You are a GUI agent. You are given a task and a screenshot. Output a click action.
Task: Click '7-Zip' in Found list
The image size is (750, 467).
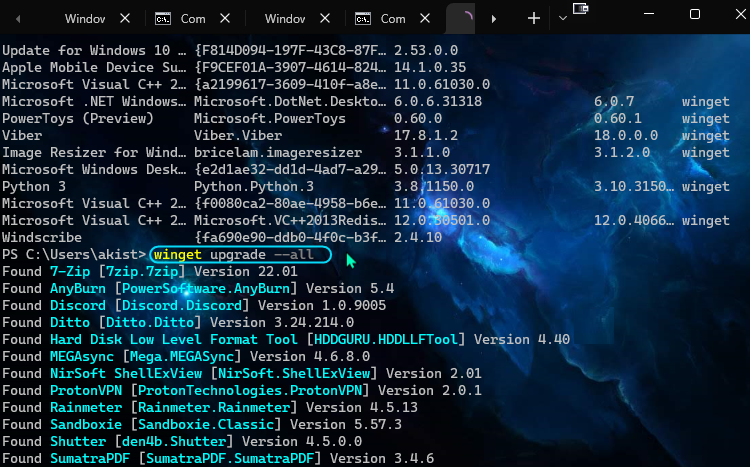(x=70, y=272)
